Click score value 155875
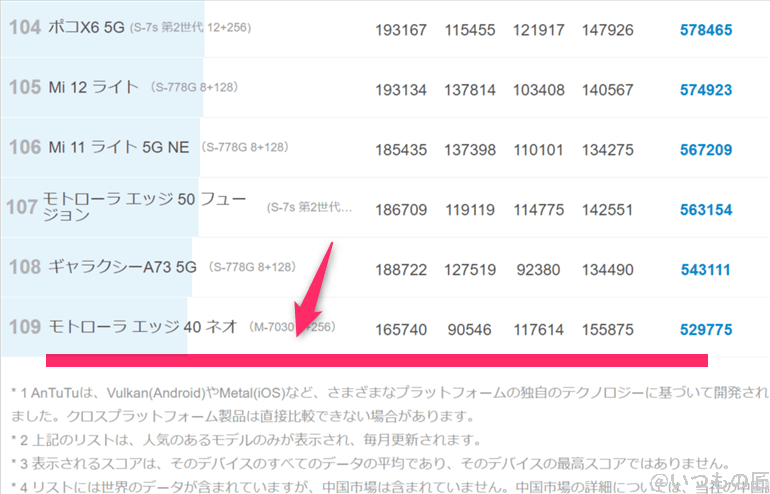The image size is (770, 494). 607,330
